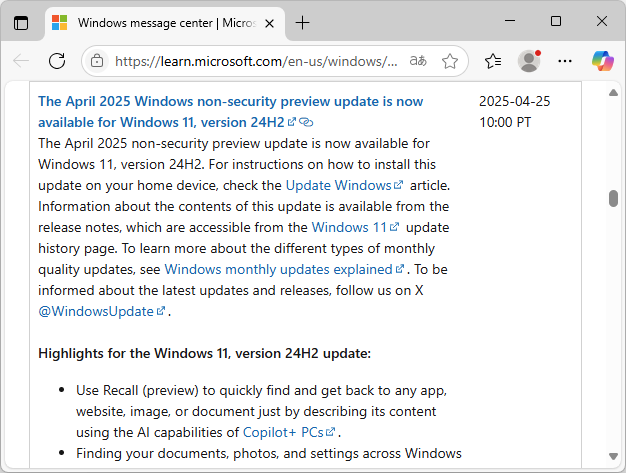Viewport: 626px width, 473px height.
Task: Click the back navigation arrow
Action: (x=21, y=61)
